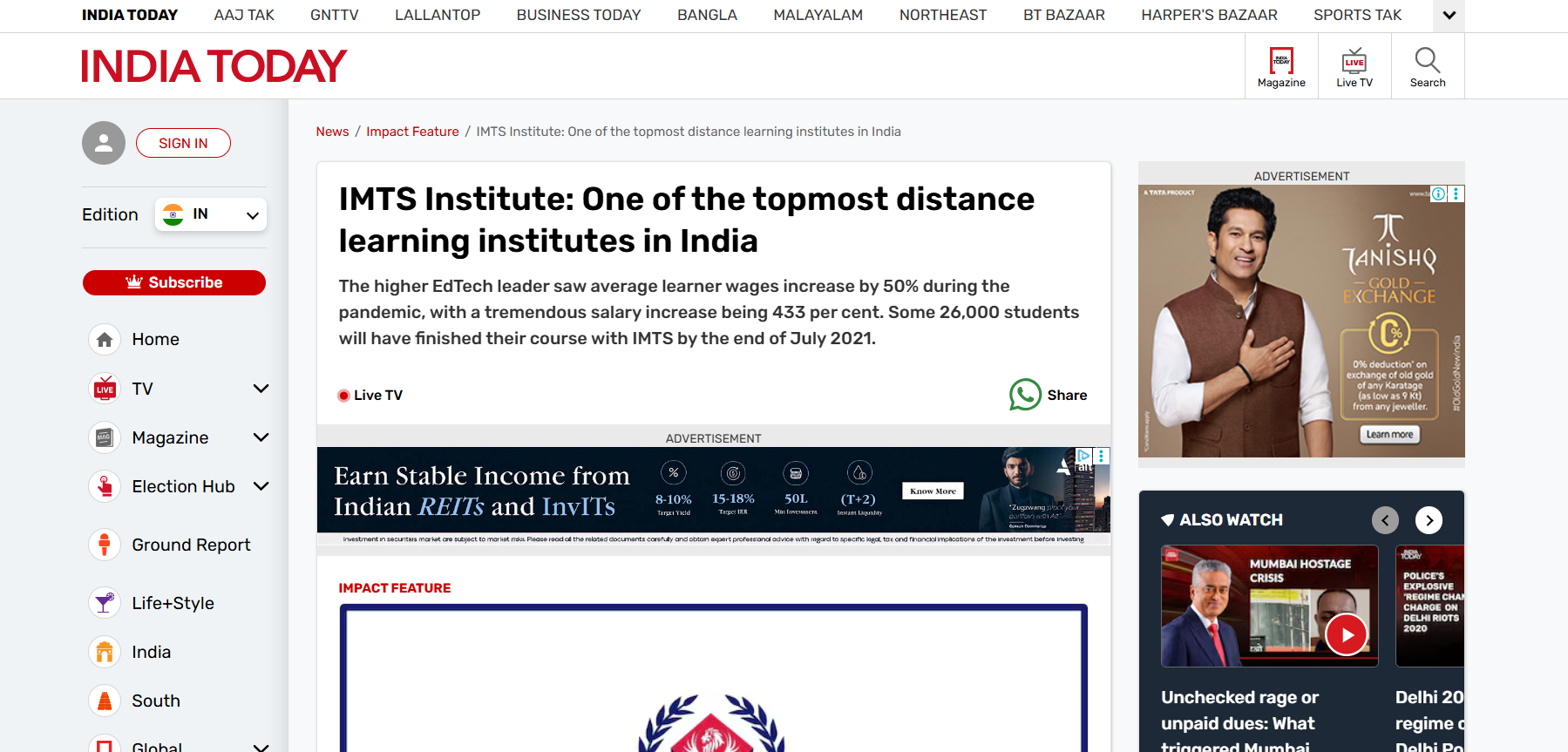Screen dimensions: 1568x752
Task: Open BANGLA in top bar
Action: coord(707,15)
